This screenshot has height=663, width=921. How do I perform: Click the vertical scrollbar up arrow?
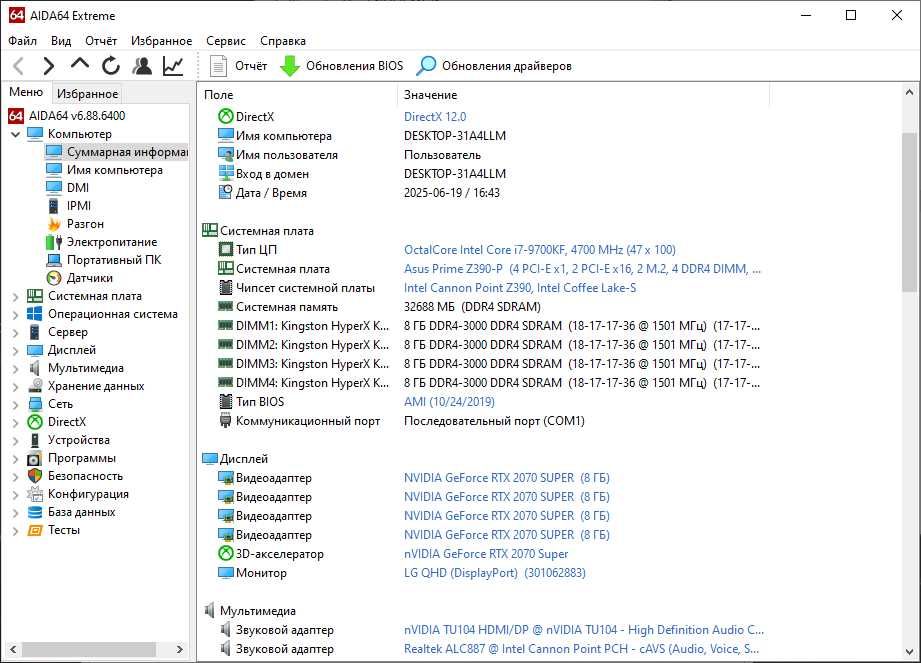click(909, 92)
